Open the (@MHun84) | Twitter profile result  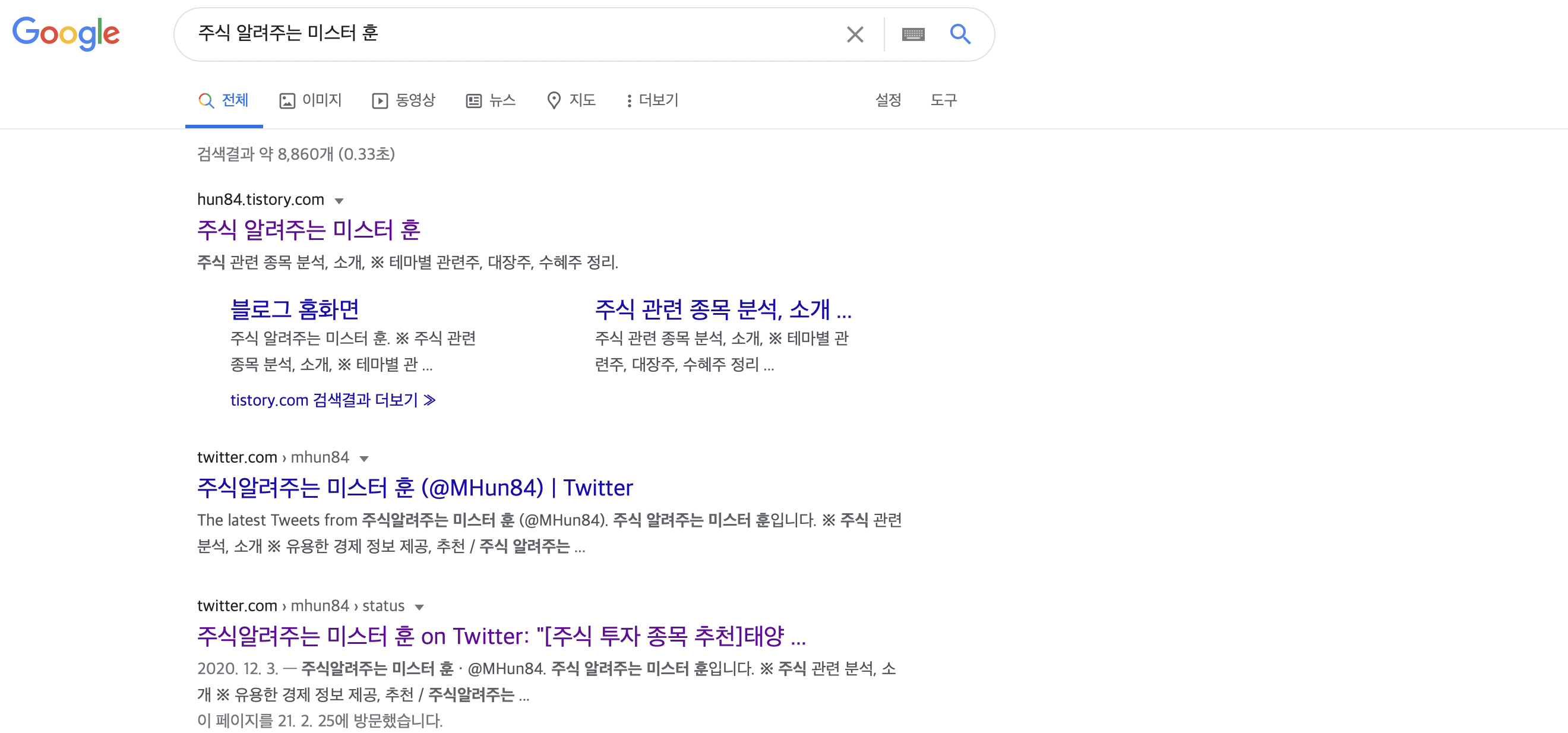(415, 488)
